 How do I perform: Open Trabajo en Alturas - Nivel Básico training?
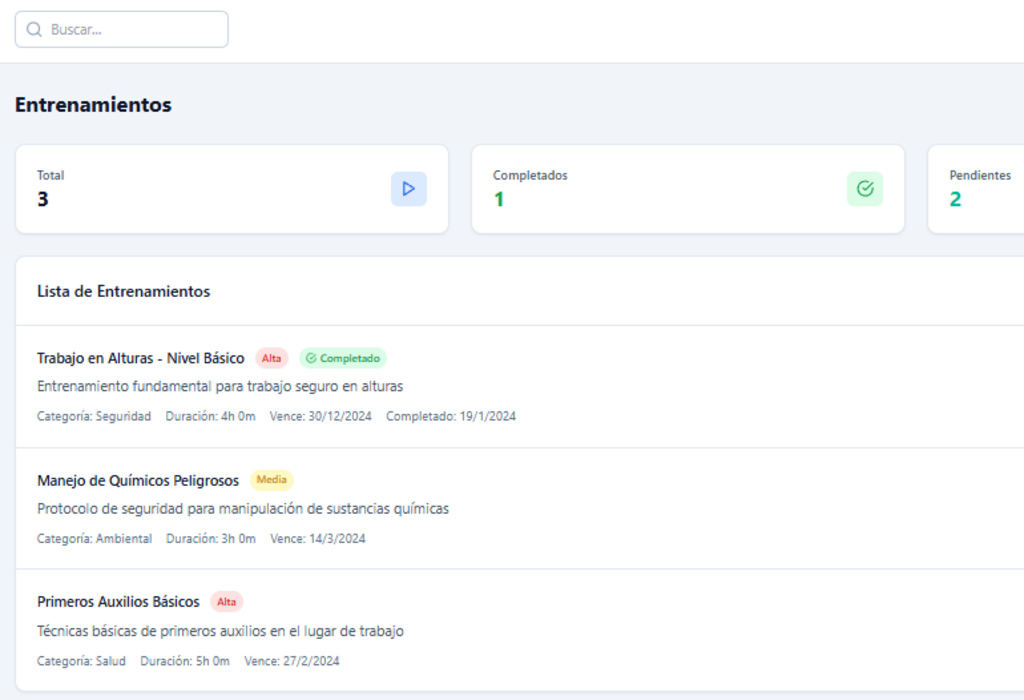click(x=140, y=358)
